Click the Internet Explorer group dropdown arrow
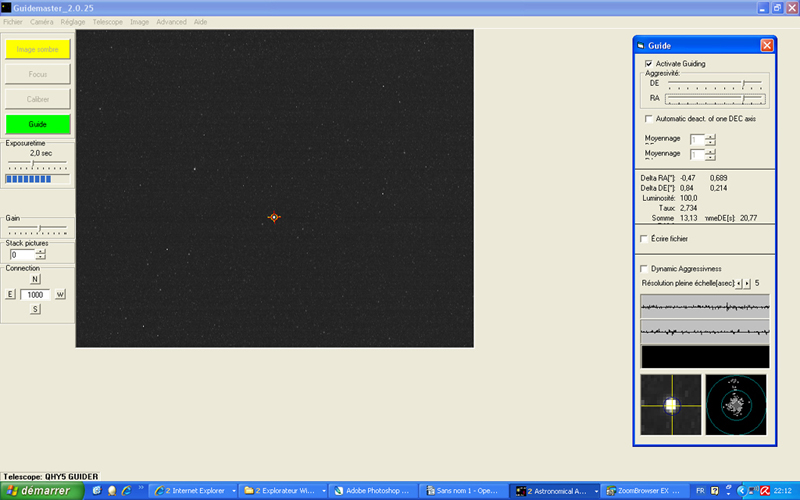 (x=234, y=491)
